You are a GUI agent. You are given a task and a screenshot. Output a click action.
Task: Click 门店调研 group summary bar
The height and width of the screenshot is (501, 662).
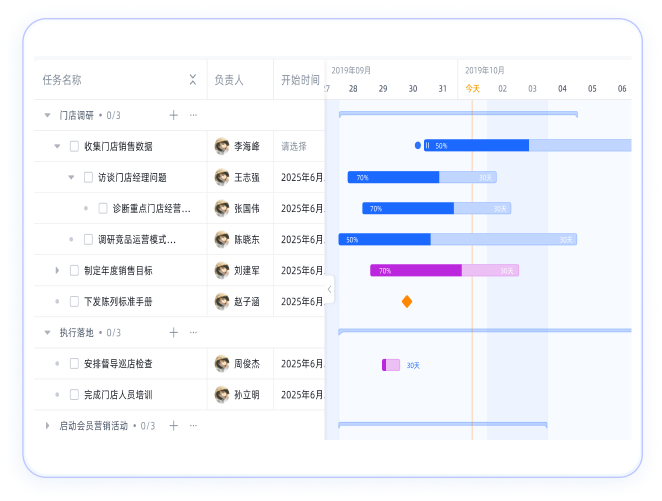click(458, 114)
